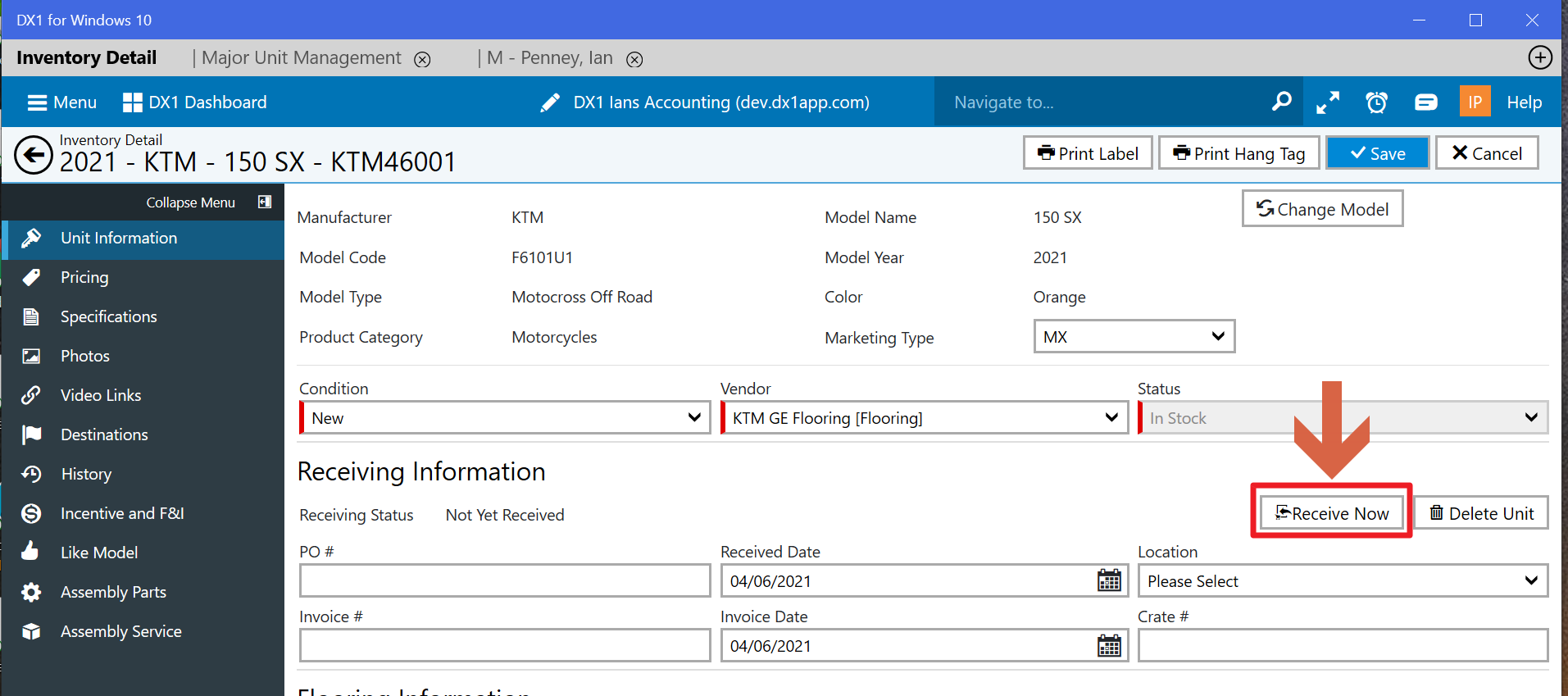
Task: Open Invoice Date calendar picker
Action: [1109, 645]
